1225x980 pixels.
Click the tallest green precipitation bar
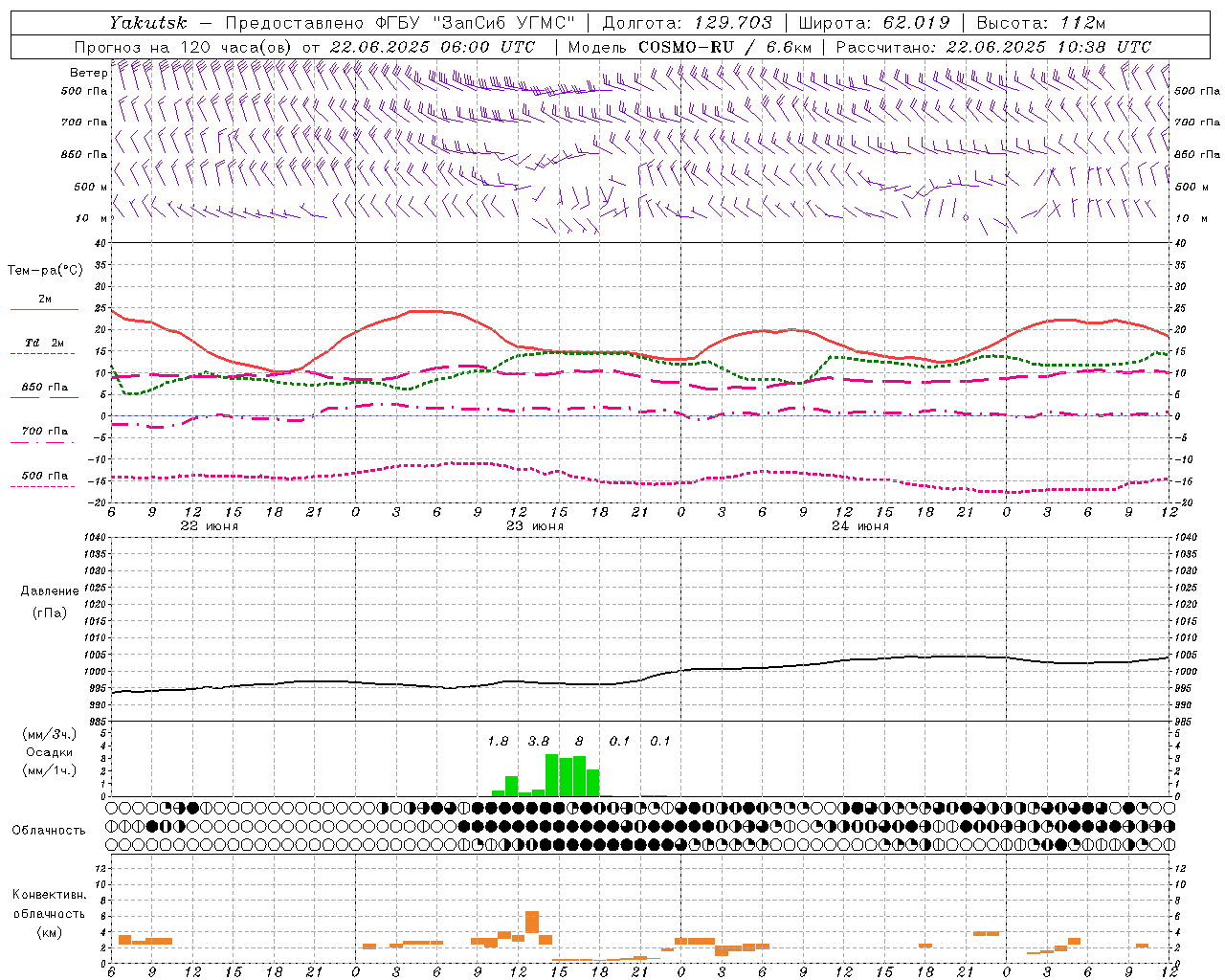coord(551,775)
